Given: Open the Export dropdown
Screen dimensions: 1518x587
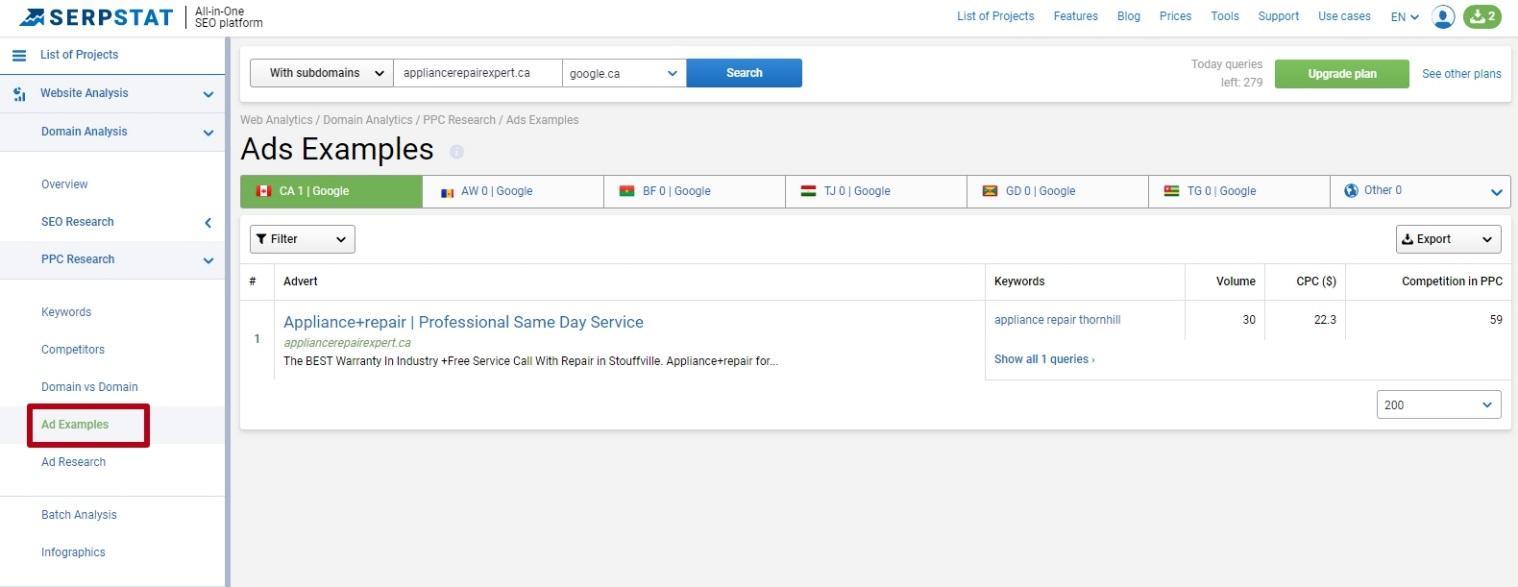Looking at the screenshot, I should 1448,239.
